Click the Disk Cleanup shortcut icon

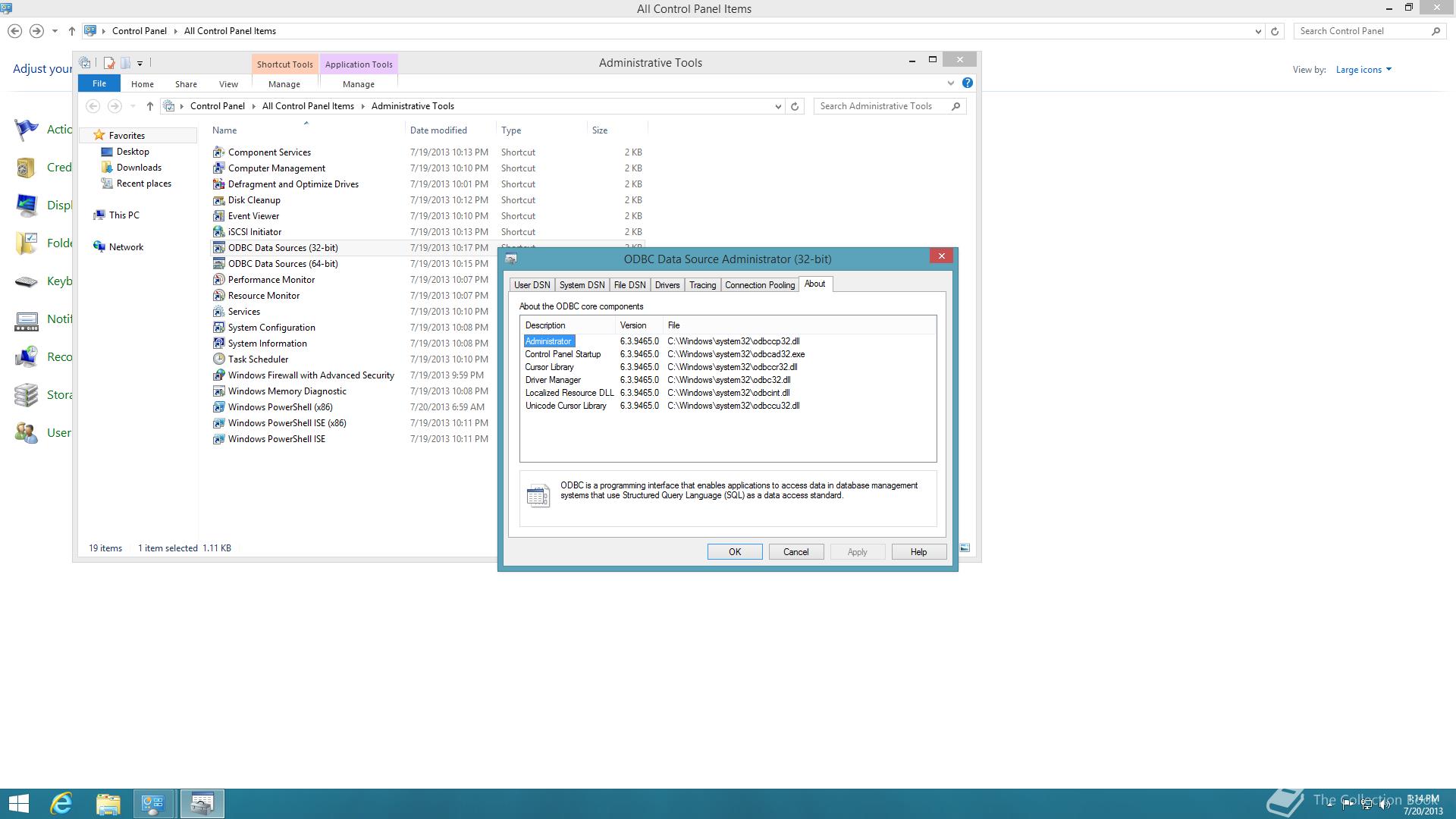point(218,200)
